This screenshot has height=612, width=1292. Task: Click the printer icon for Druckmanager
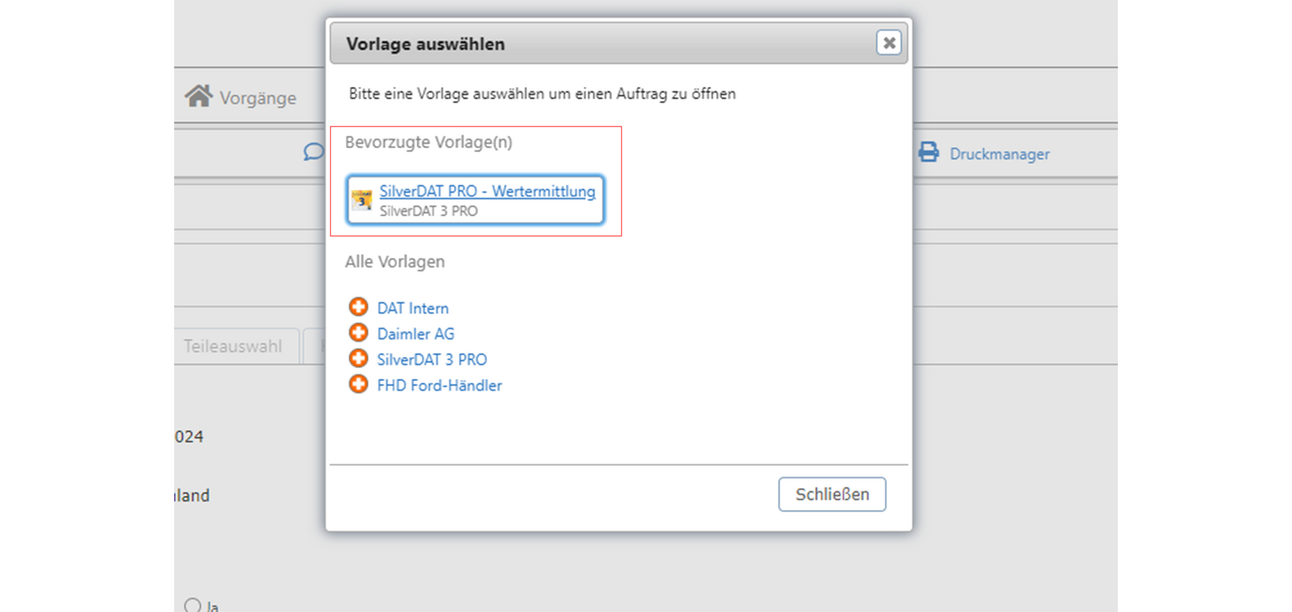(929, 153)
